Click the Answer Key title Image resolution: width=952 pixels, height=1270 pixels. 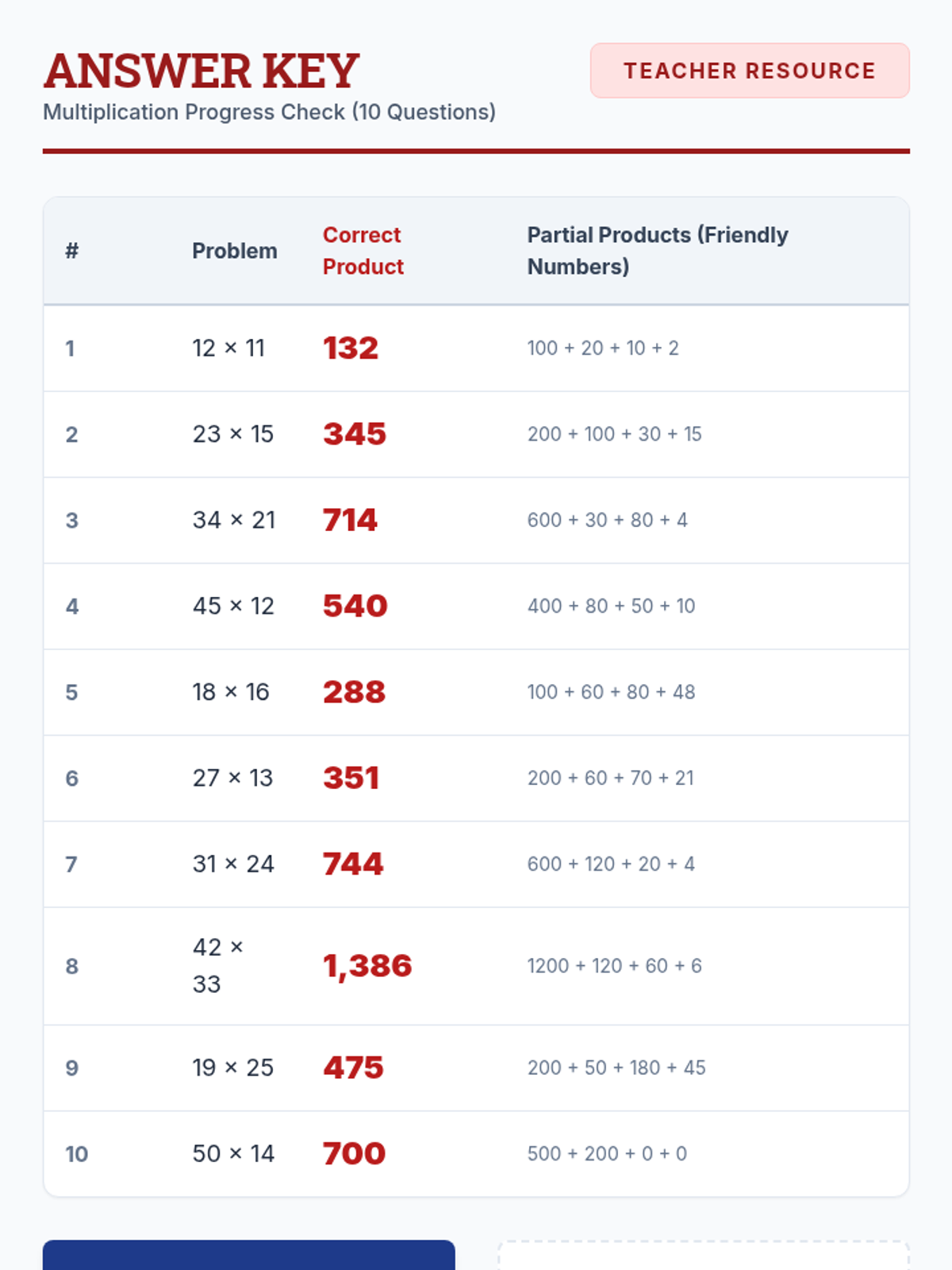(202, 71)
